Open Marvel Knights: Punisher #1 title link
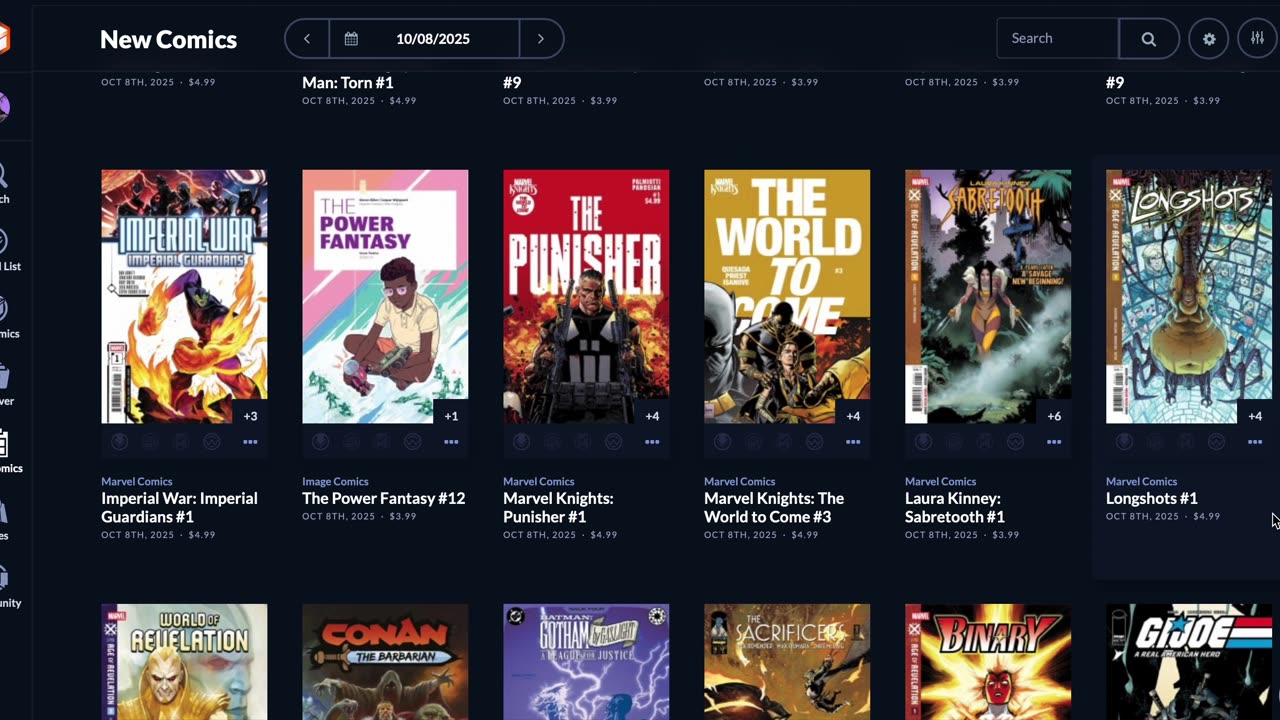The image size is (1280, 720). click(558, 507)
